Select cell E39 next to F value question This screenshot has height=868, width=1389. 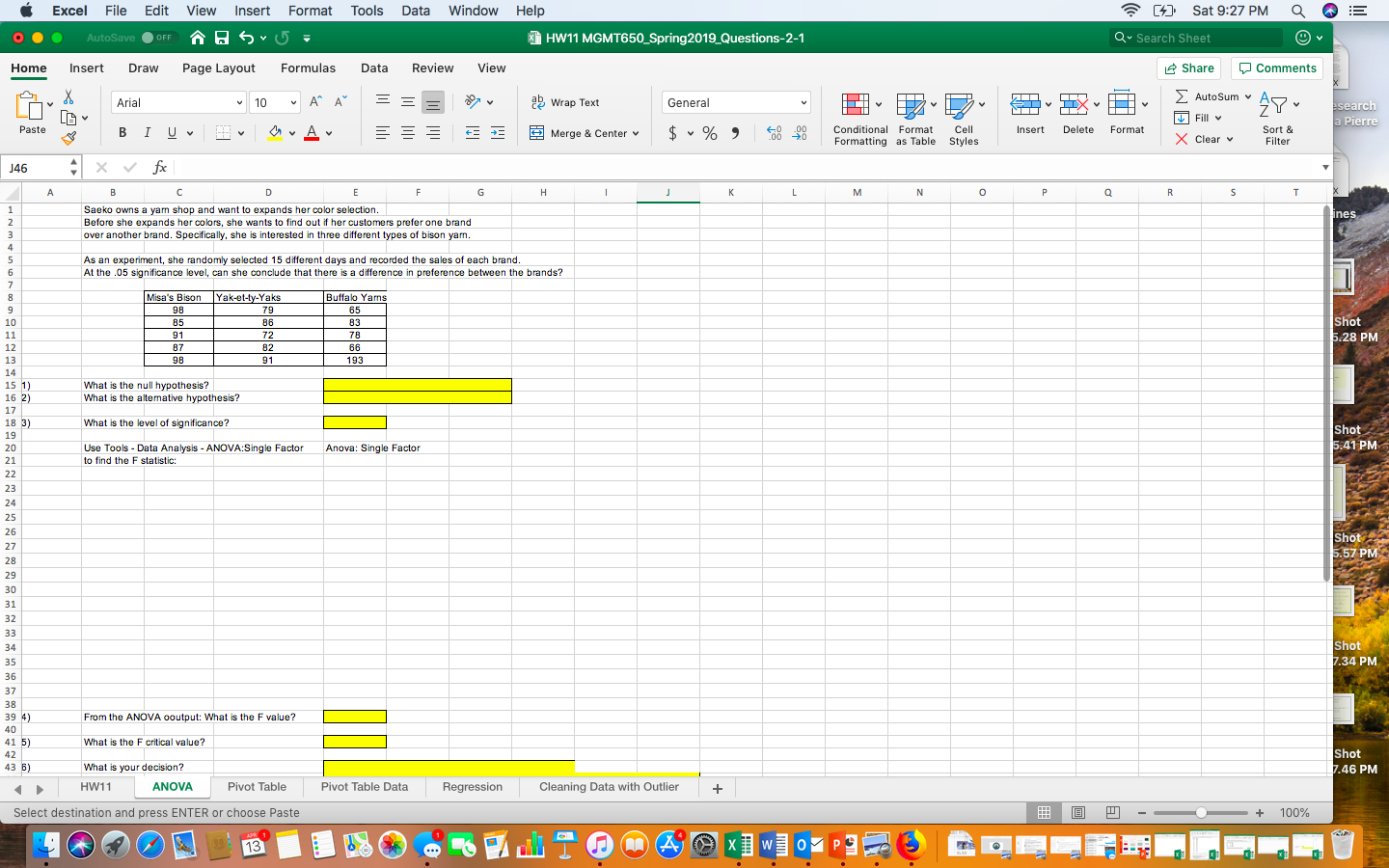click(x=355, y=717)
